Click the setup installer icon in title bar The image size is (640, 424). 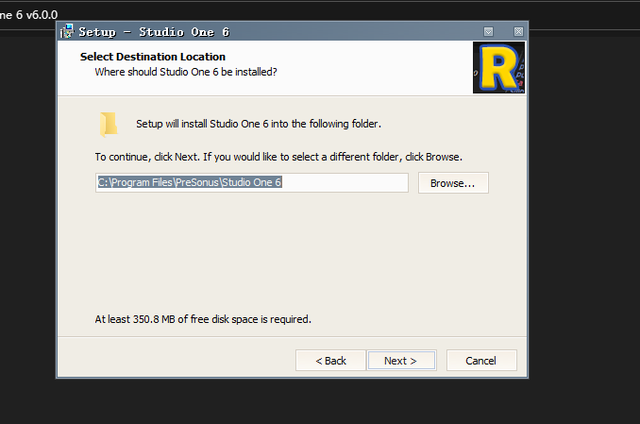pyautogui.click(x=67, y=31)
